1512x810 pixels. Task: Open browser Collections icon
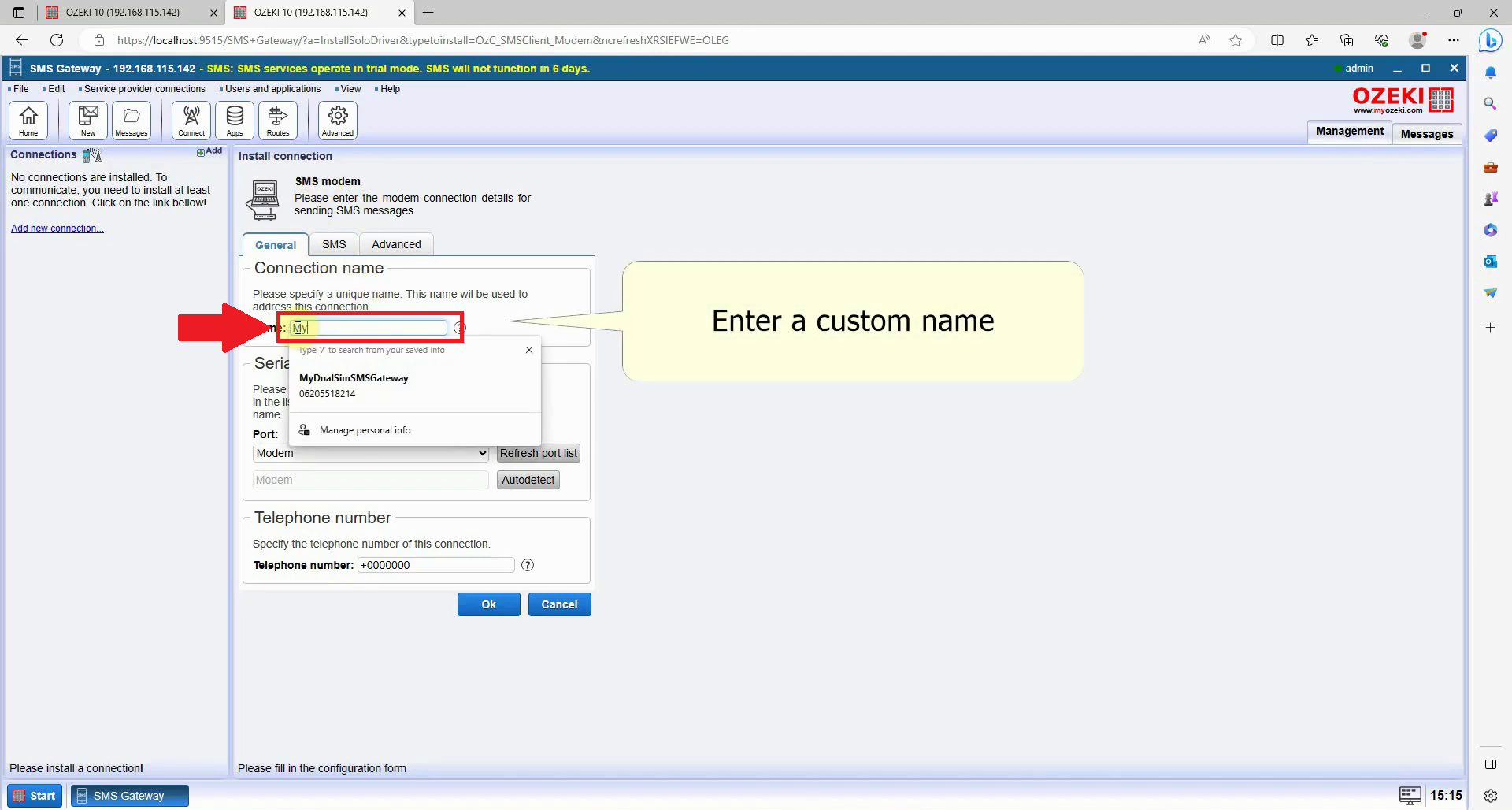[x=1347, y=40]
